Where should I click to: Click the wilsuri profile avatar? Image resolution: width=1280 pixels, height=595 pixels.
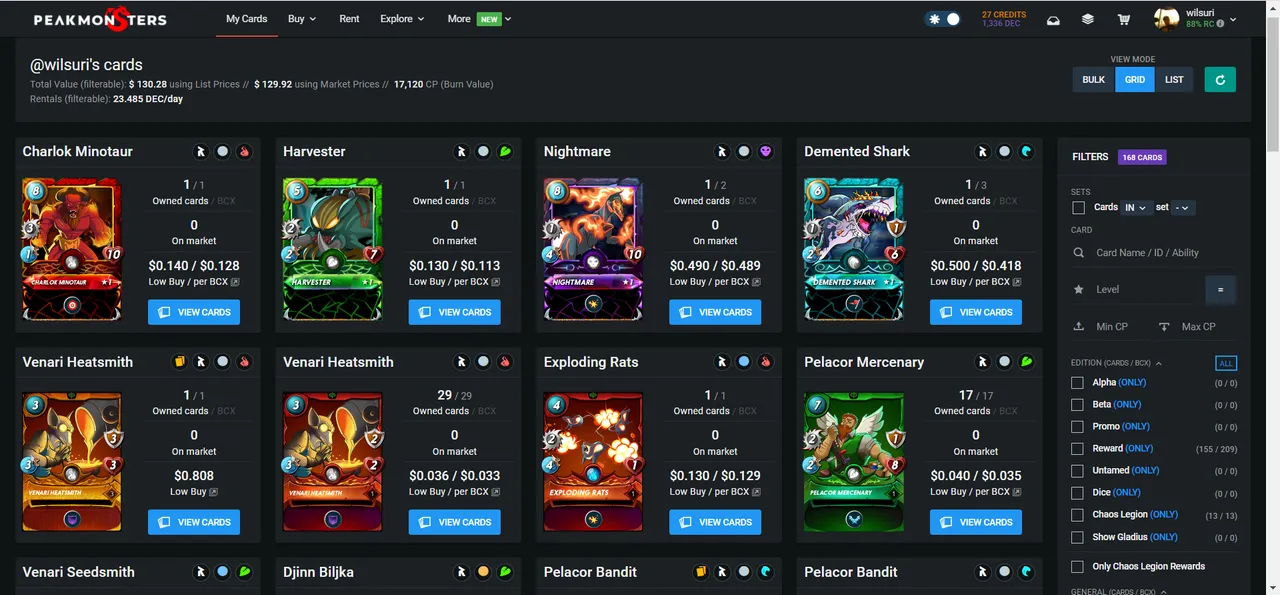(1167, 19)
